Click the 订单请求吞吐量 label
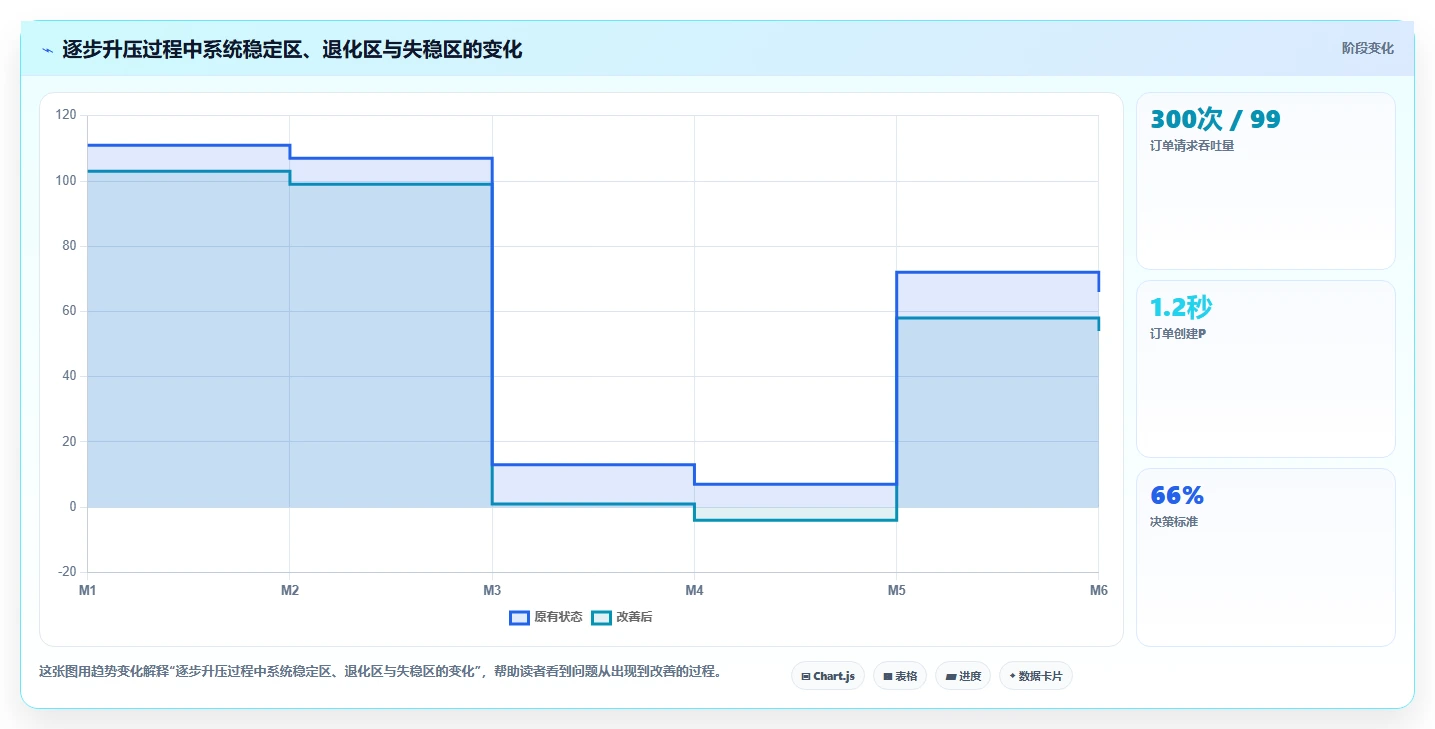Screen dimensions: 1435x729 pyautogui.click(x=1192, y=145)
